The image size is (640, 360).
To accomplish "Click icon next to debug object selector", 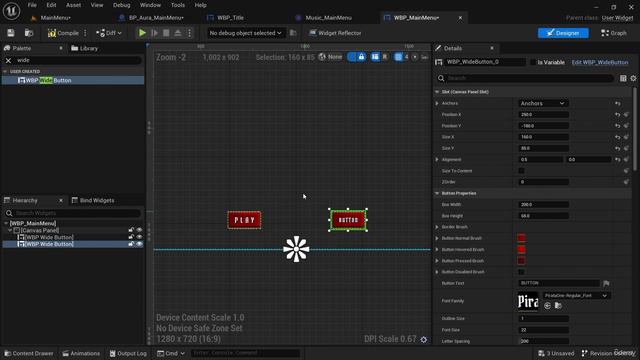I will tap(293, 33).
